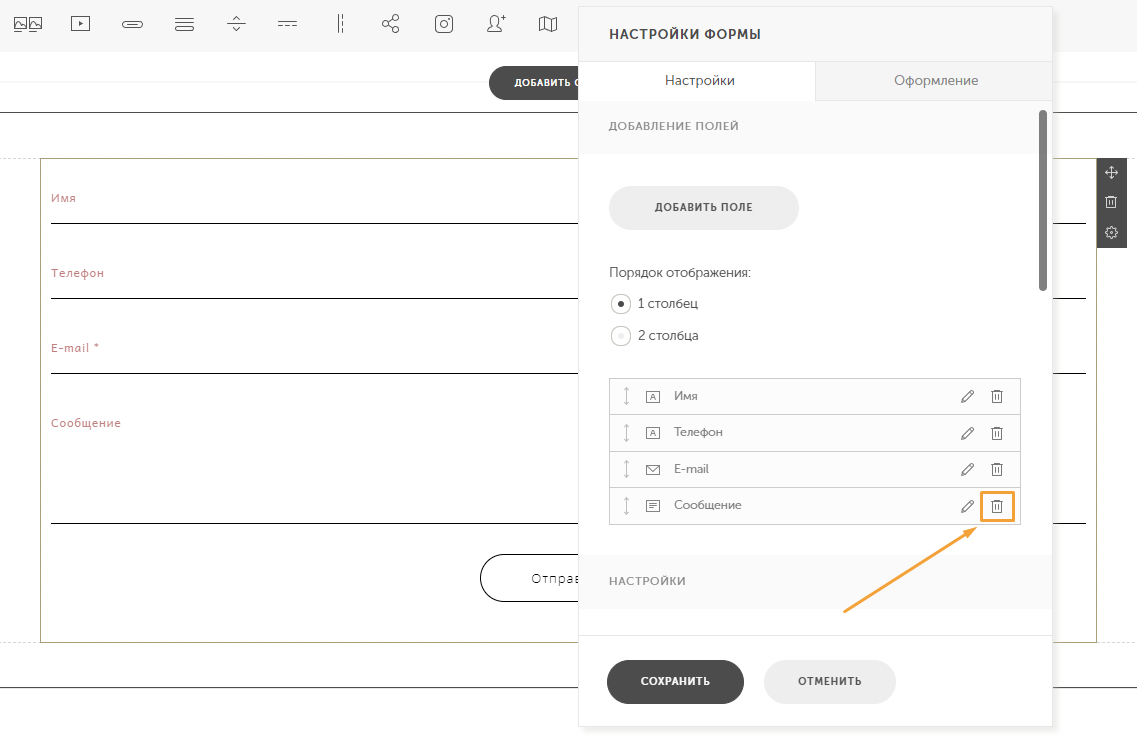
Task: Delete the E-mail field
Action: tap(997, 469)
